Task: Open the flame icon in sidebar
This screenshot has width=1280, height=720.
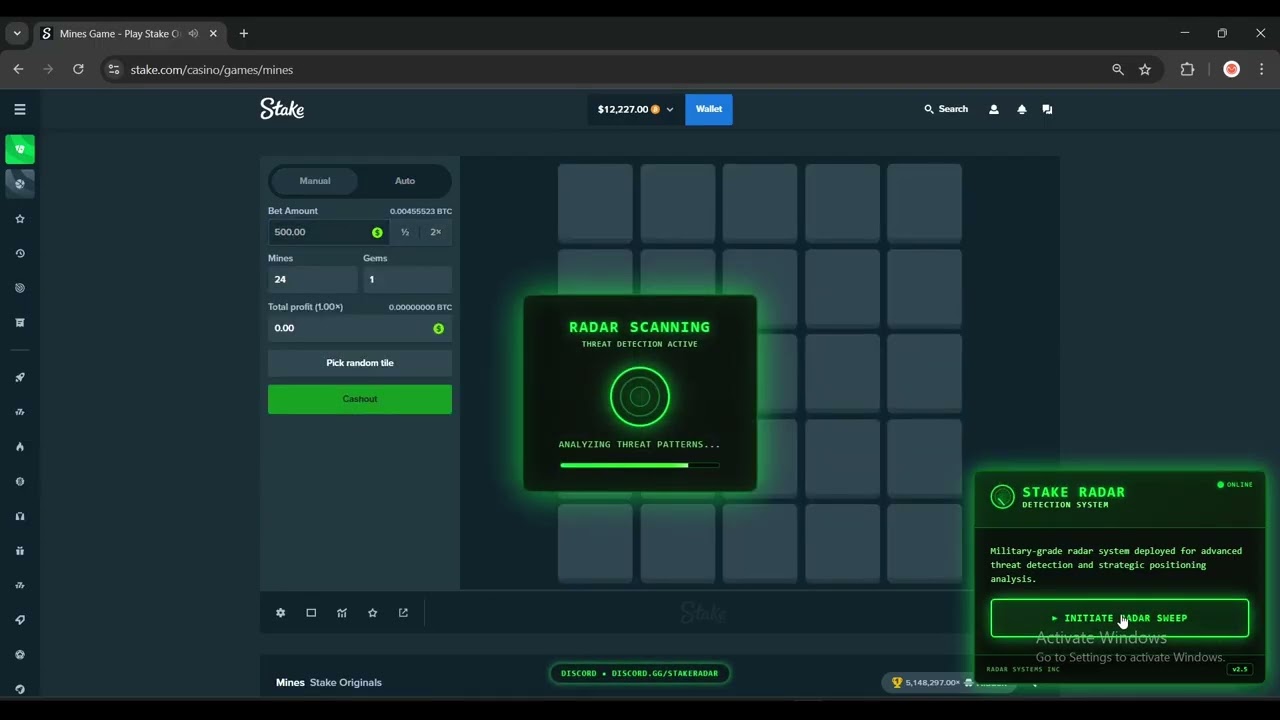Action: (x=20, y=447)
